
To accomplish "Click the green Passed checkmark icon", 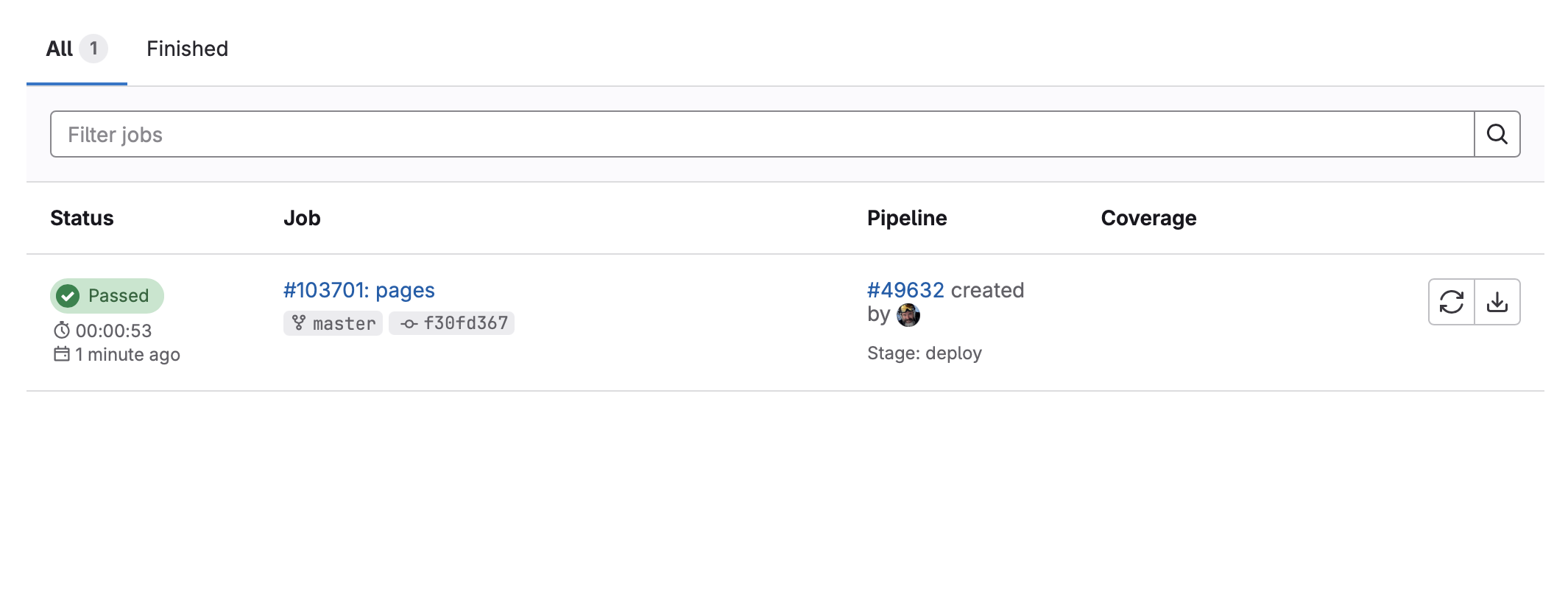I will click(68, 296).
